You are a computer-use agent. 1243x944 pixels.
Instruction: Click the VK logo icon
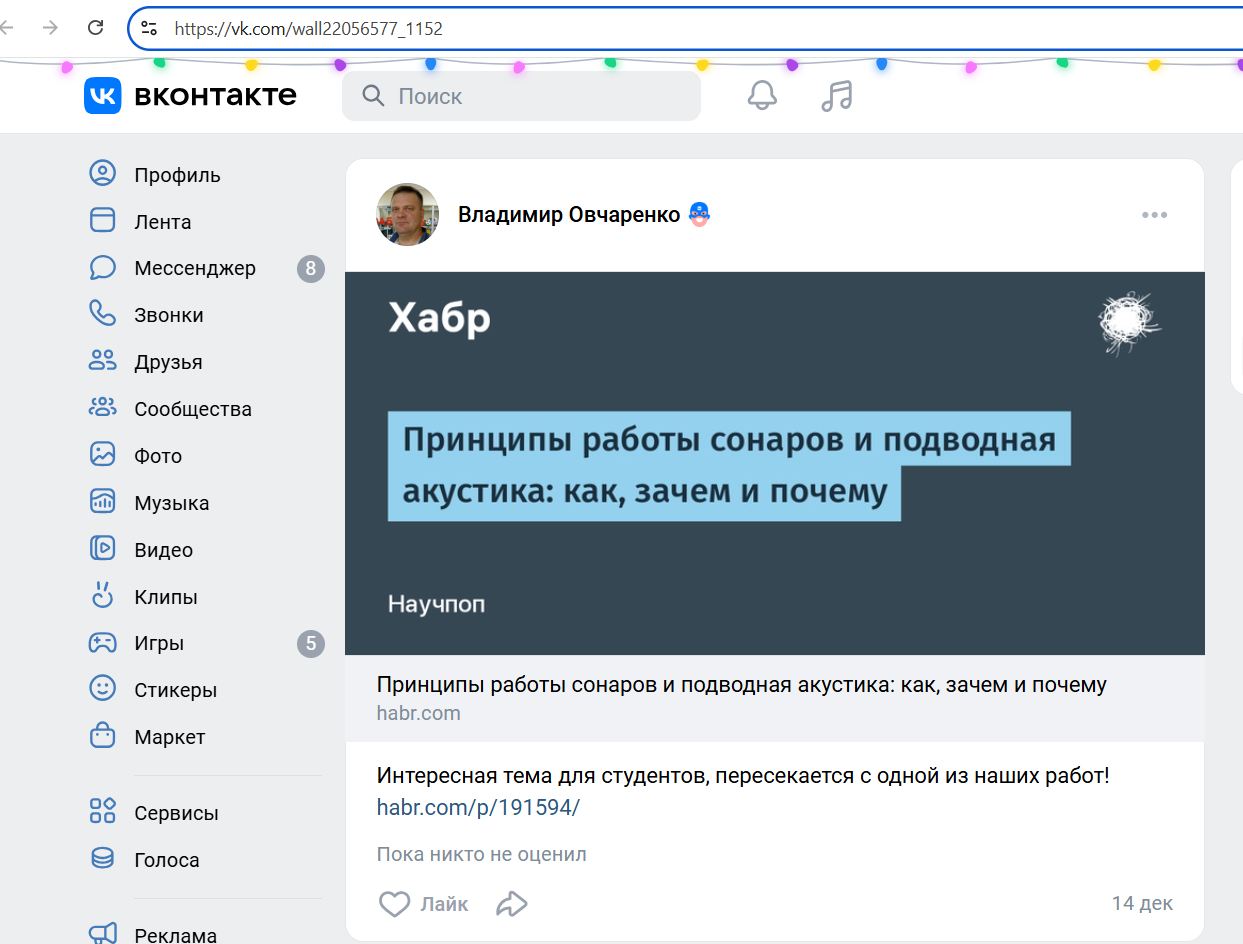98,94
